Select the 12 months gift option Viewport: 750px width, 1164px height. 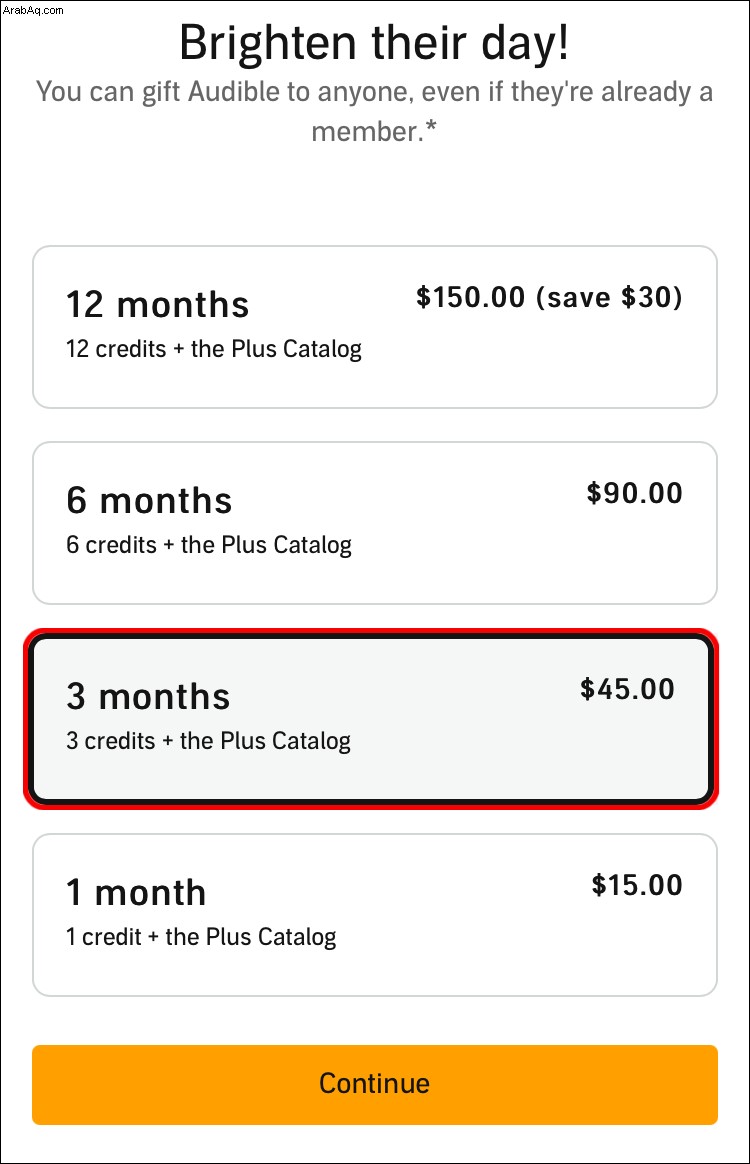click(375, 327)
